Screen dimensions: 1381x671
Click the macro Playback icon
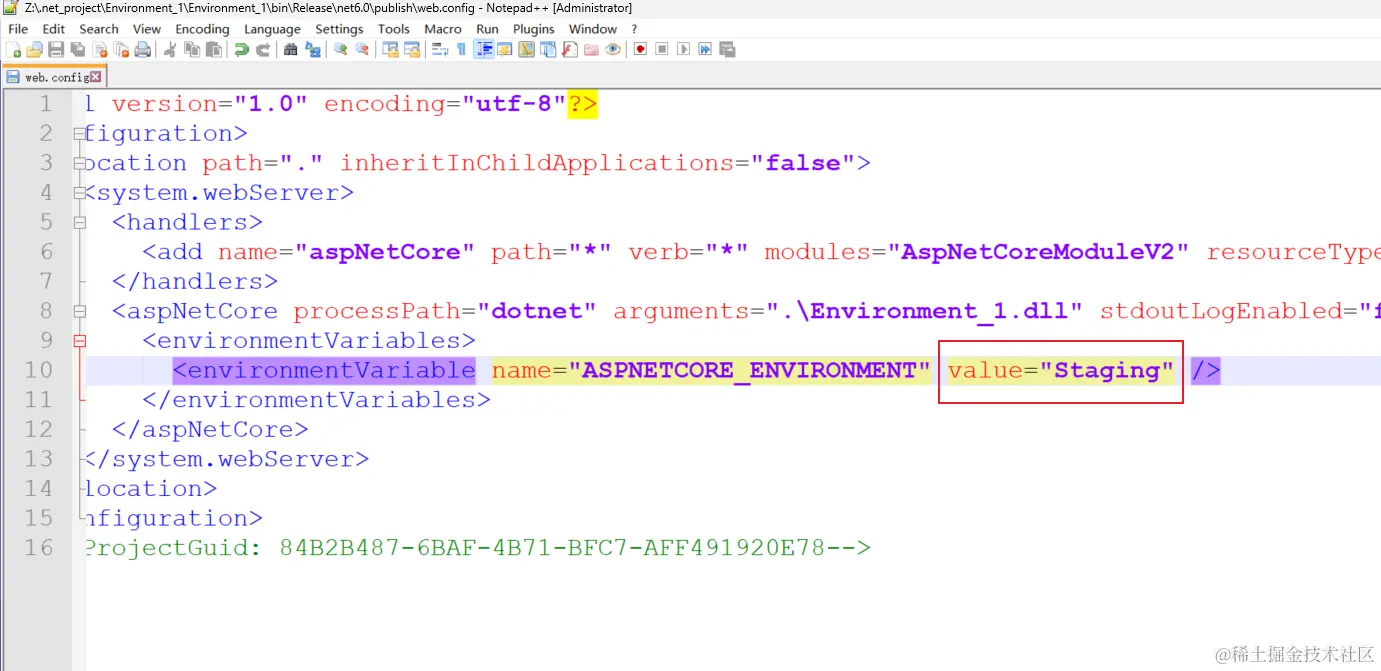pyautogui.click(x=683, y=49)
